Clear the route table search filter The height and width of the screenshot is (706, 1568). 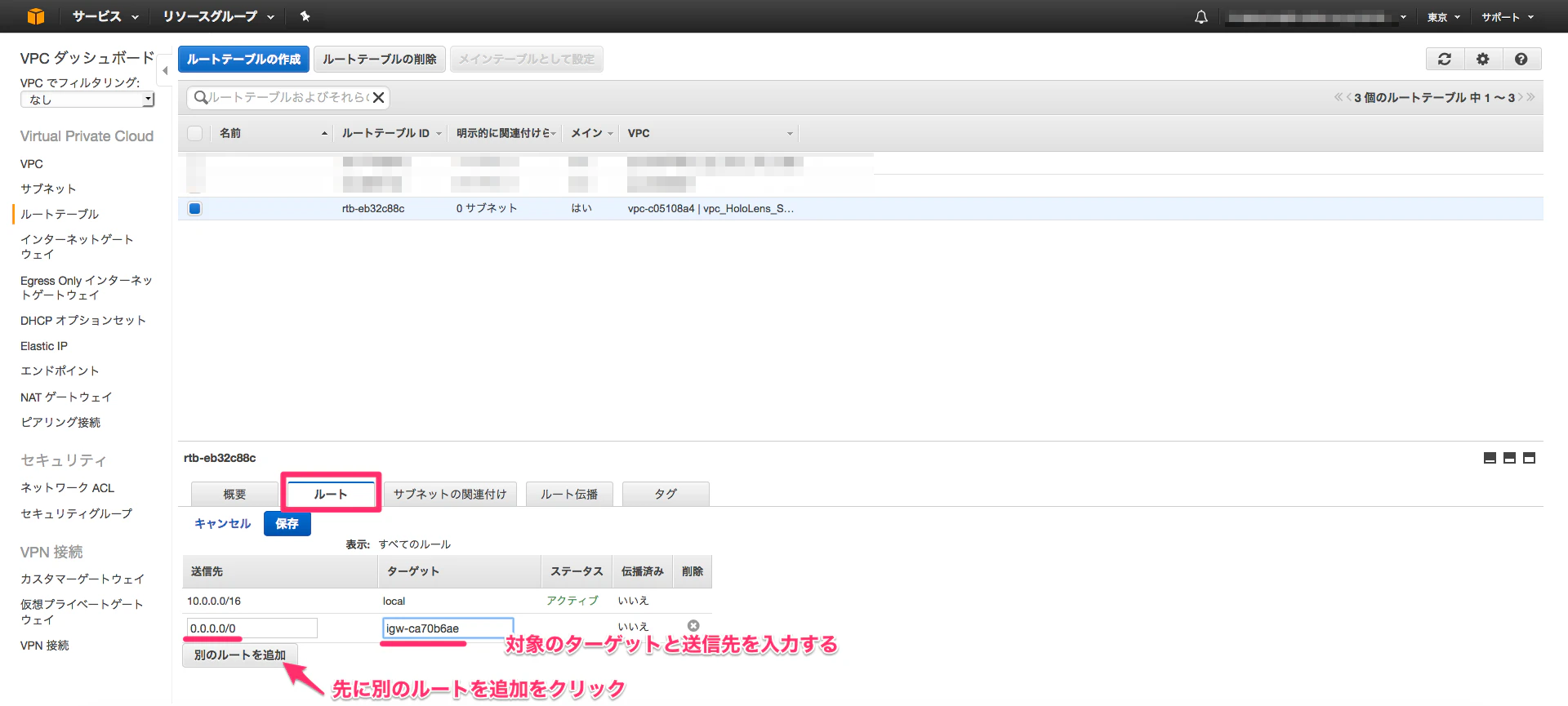click(378, 98)
